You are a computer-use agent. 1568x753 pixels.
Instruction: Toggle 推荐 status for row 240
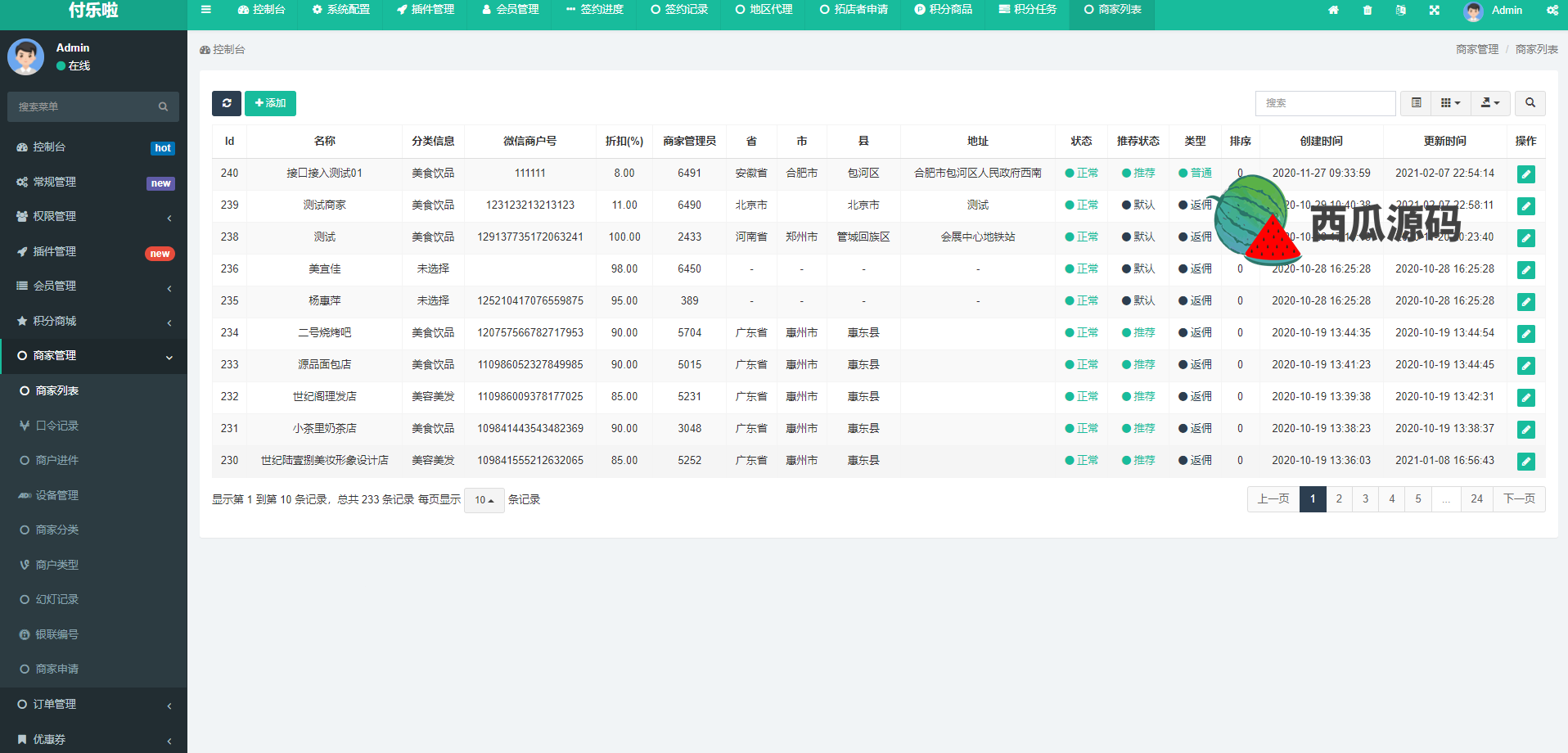pyautogui.click(x=1138, y=174)
